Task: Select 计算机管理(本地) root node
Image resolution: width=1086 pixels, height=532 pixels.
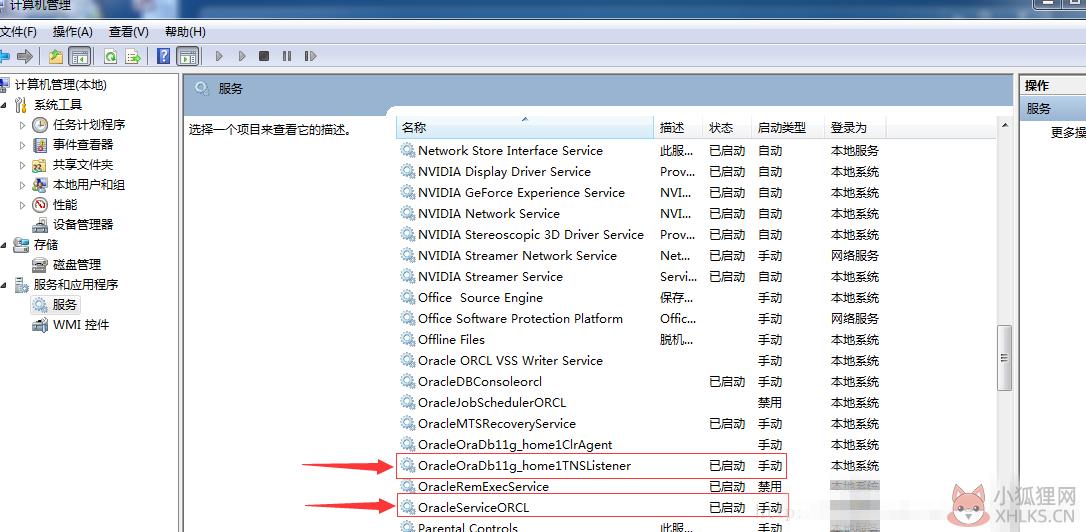Action: pos(61,85)
